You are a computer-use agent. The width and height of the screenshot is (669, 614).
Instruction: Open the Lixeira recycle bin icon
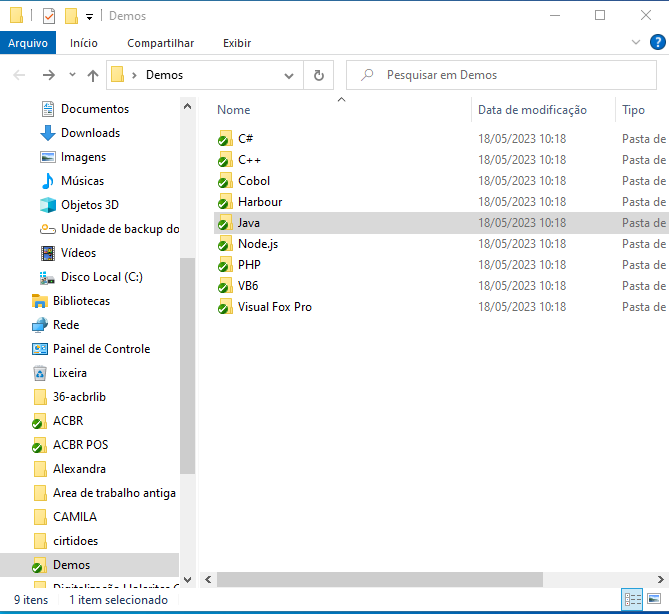(40, 373)
